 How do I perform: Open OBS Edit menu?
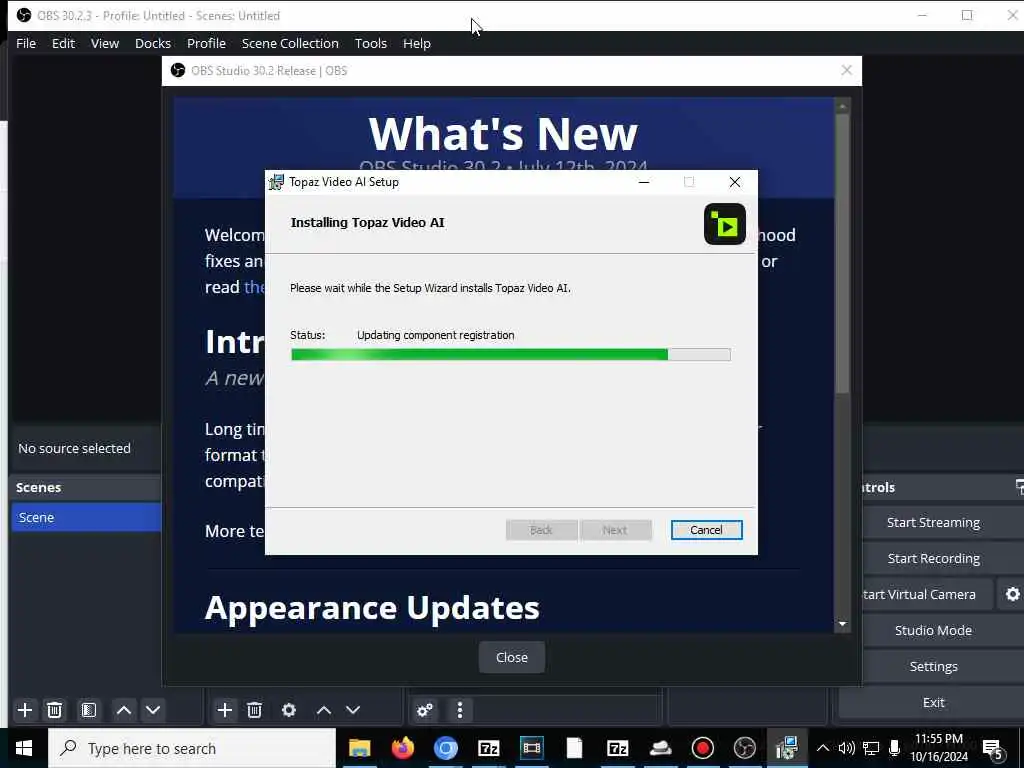tap(63, 43)
